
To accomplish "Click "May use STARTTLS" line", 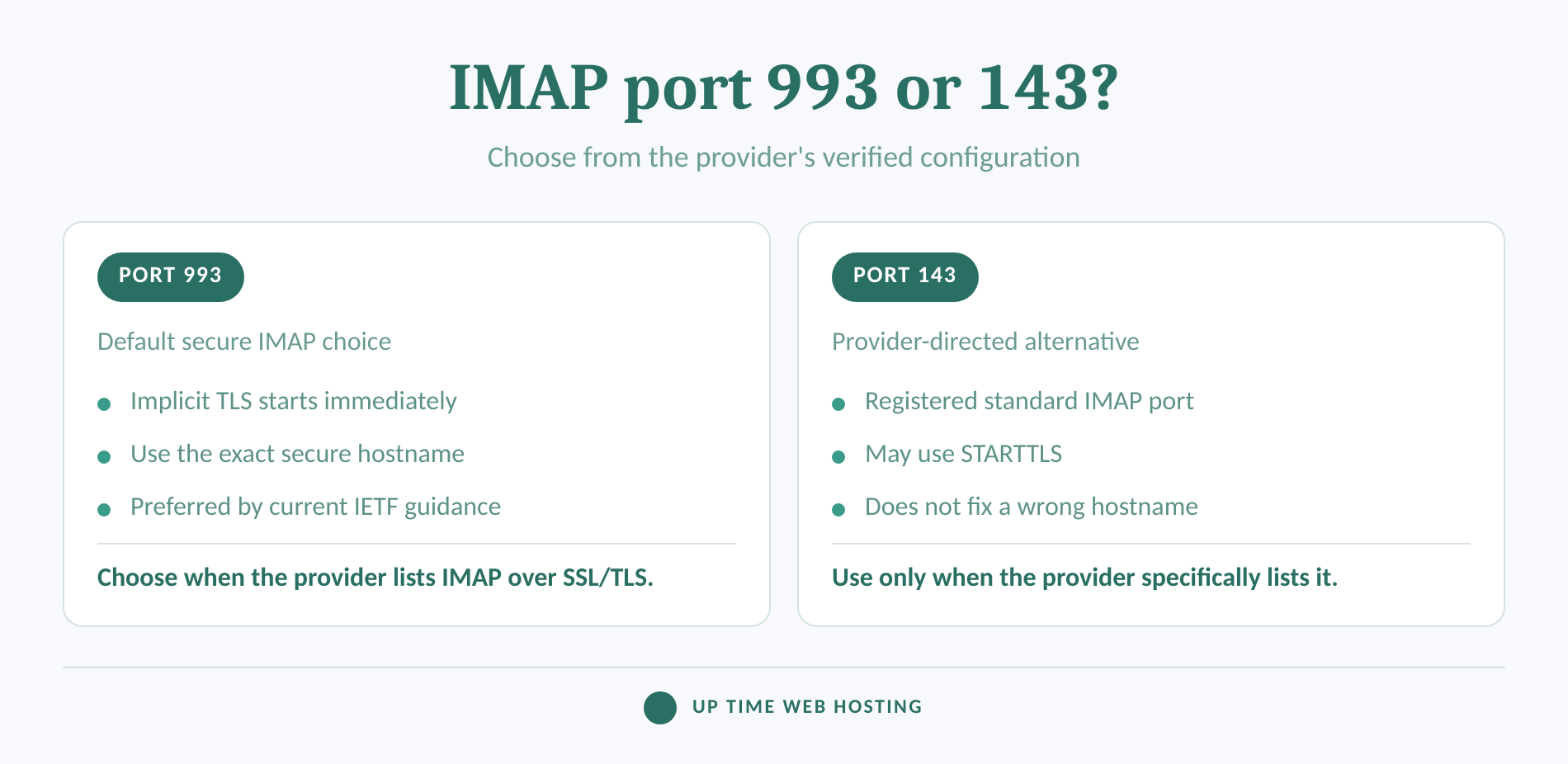I will (x=963, y=454).
